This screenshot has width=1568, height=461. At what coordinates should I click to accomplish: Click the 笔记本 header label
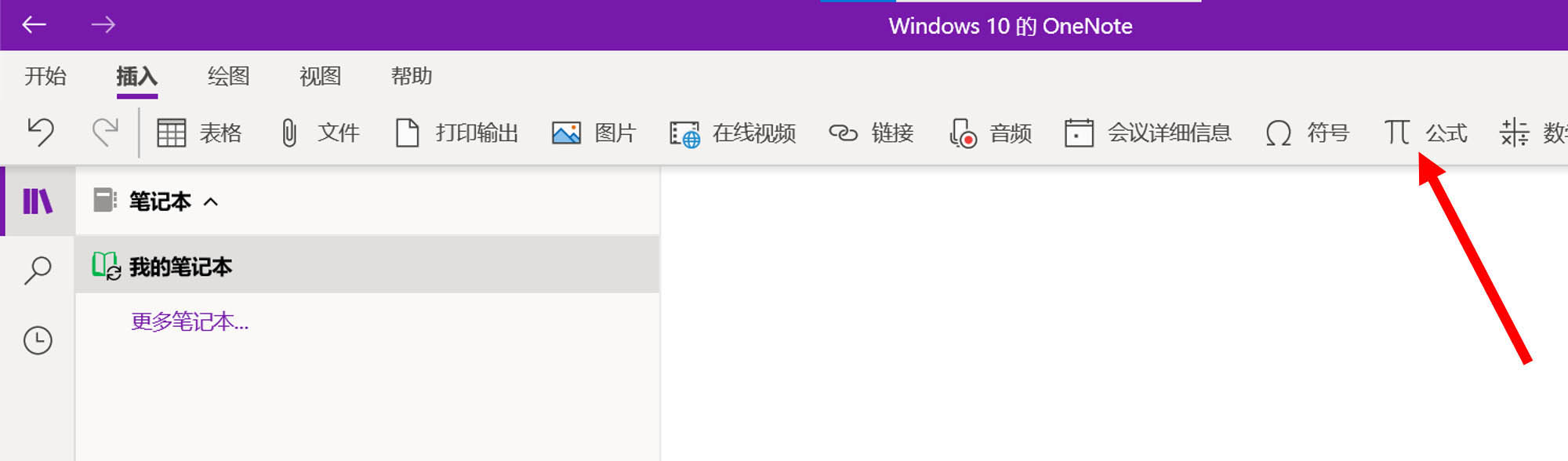point(160,201)
